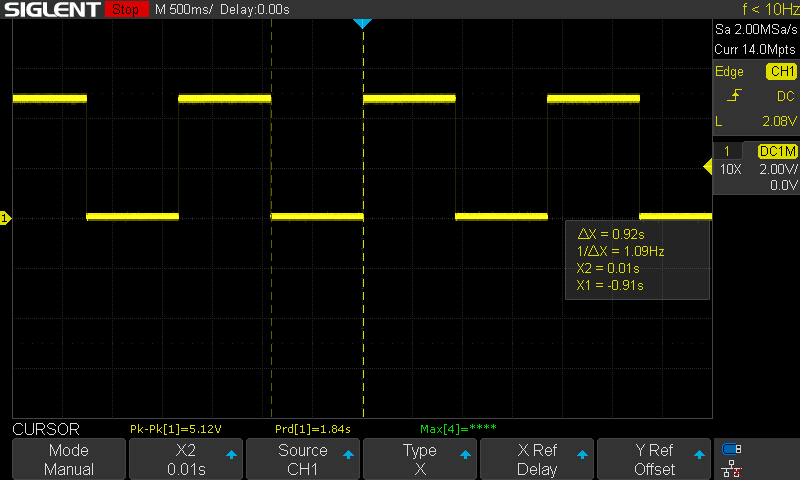Click the 0.0V channel offset value

(x=783, y=185)
